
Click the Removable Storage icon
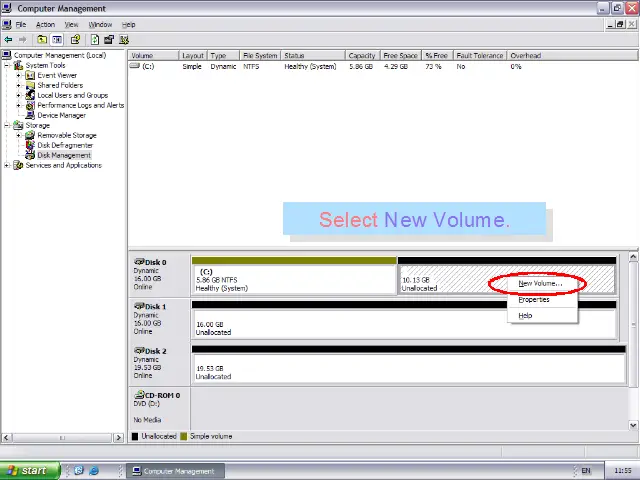30,135
